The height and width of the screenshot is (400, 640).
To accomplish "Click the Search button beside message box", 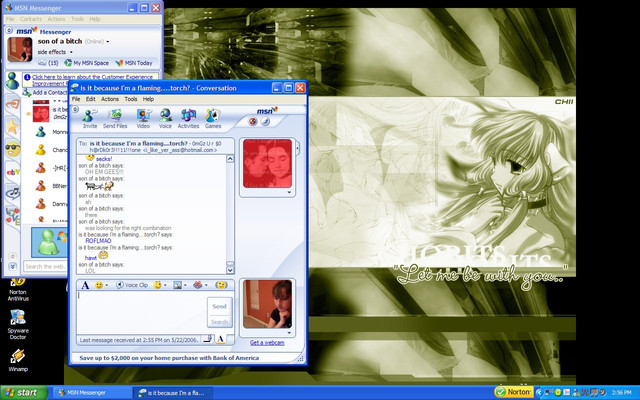I will pyautogui.click(x=219, y=322).
